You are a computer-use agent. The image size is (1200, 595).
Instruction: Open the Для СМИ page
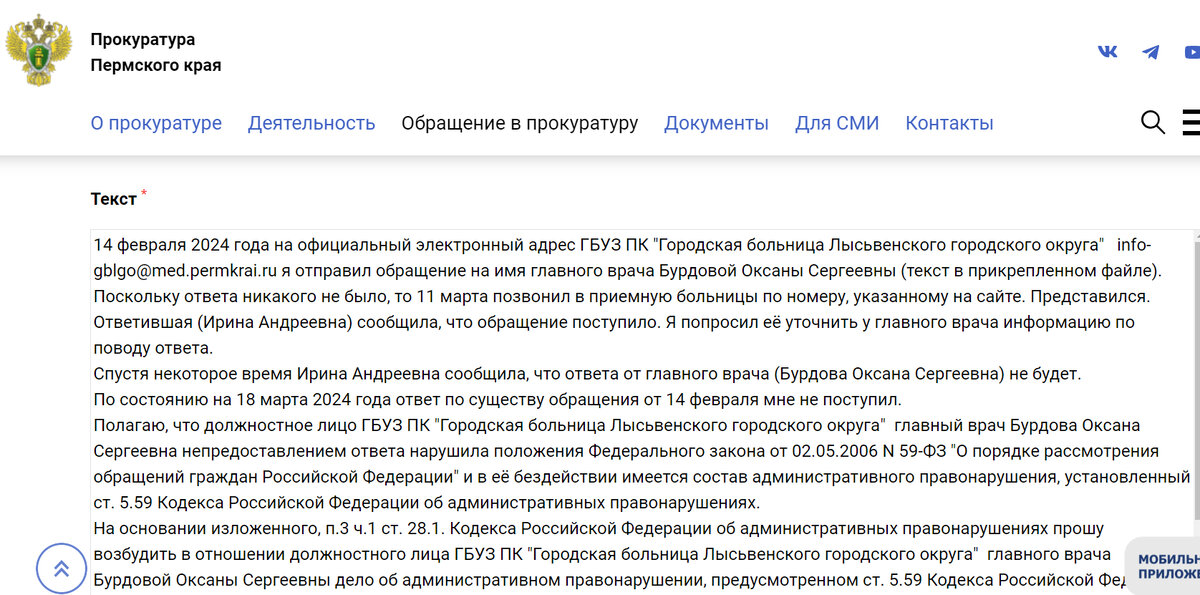837,123
